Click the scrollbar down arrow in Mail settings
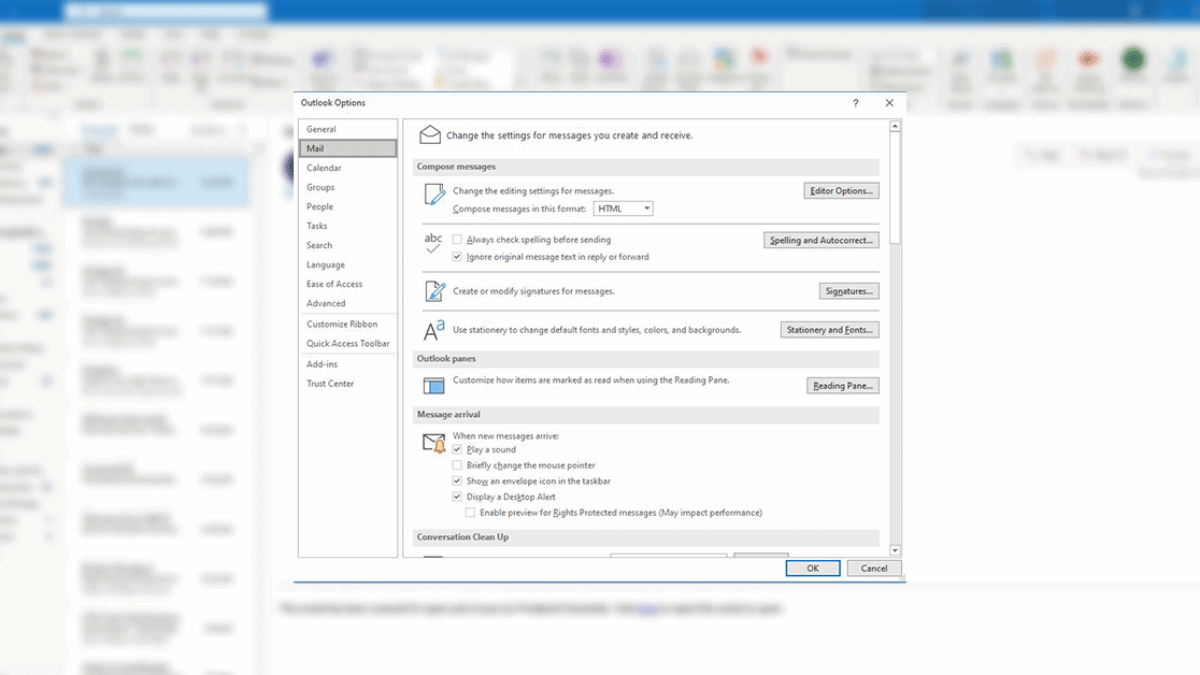 [x=895, y=551]
